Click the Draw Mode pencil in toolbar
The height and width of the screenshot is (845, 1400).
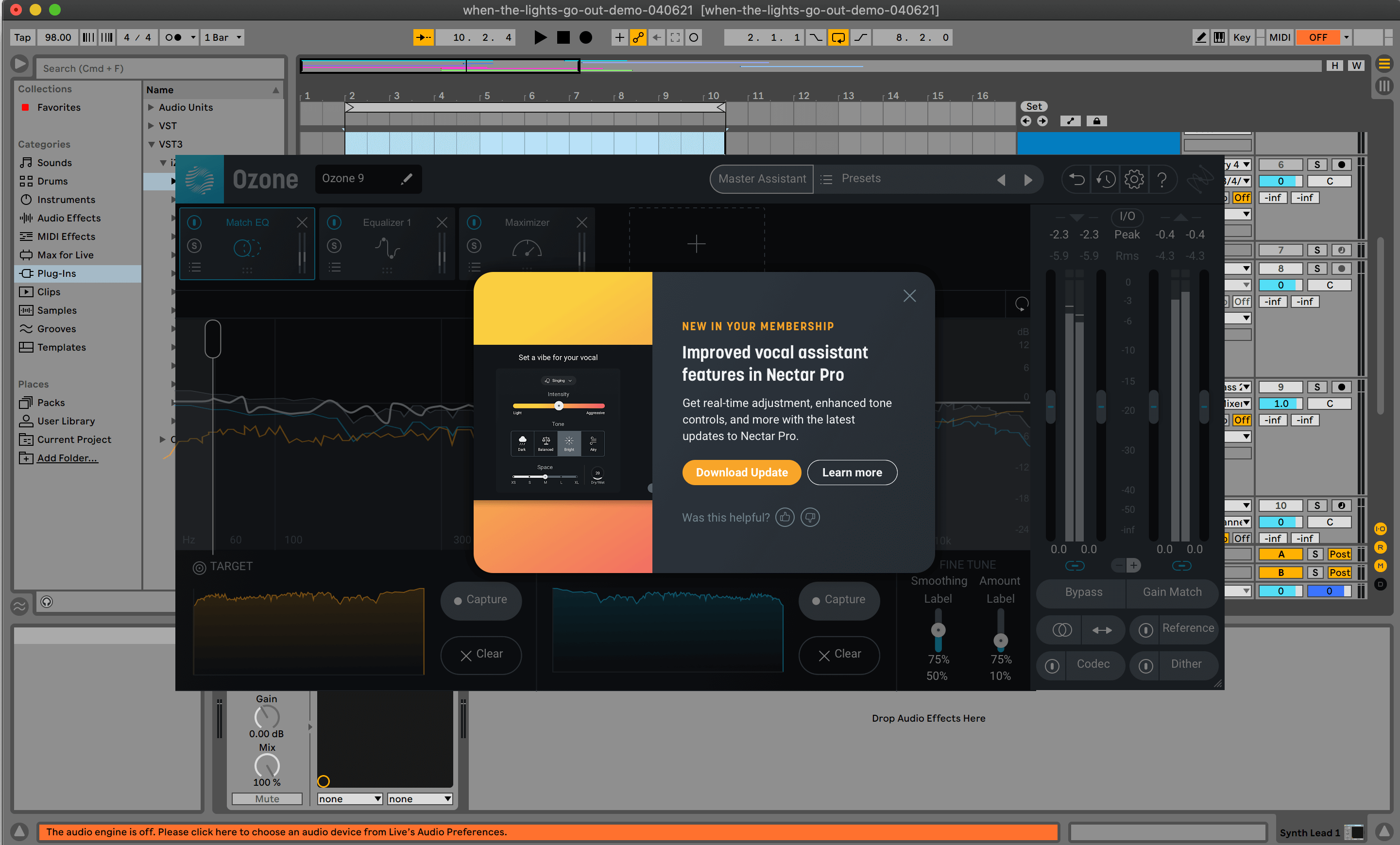pyautogui.click(x=1200, y=37)
